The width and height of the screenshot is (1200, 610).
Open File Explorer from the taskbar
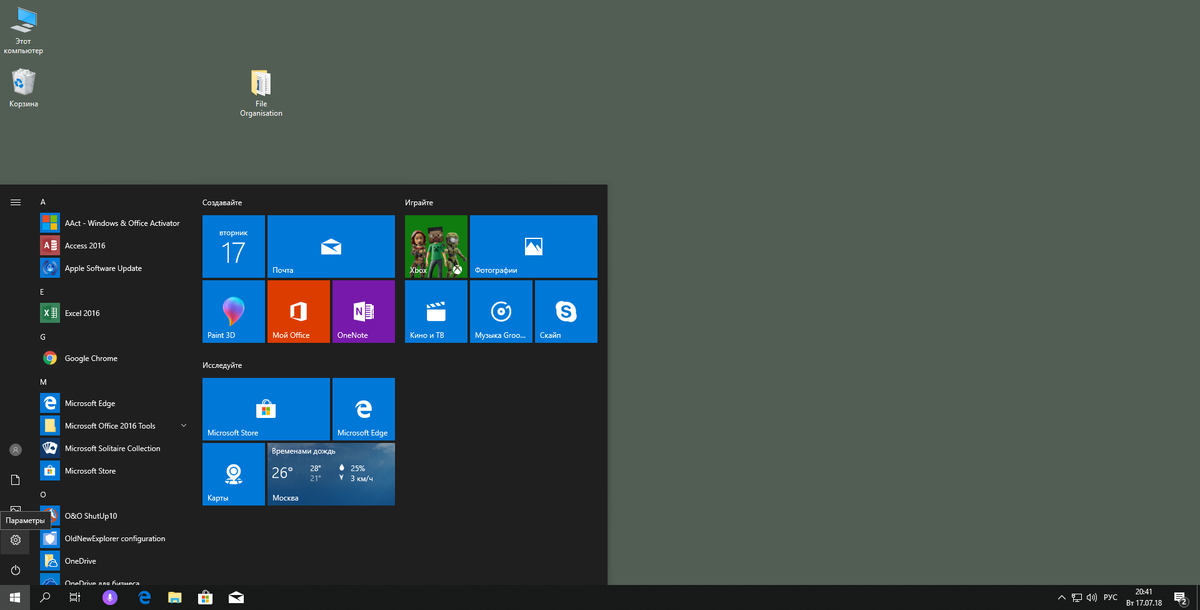[x=175, y=598]
